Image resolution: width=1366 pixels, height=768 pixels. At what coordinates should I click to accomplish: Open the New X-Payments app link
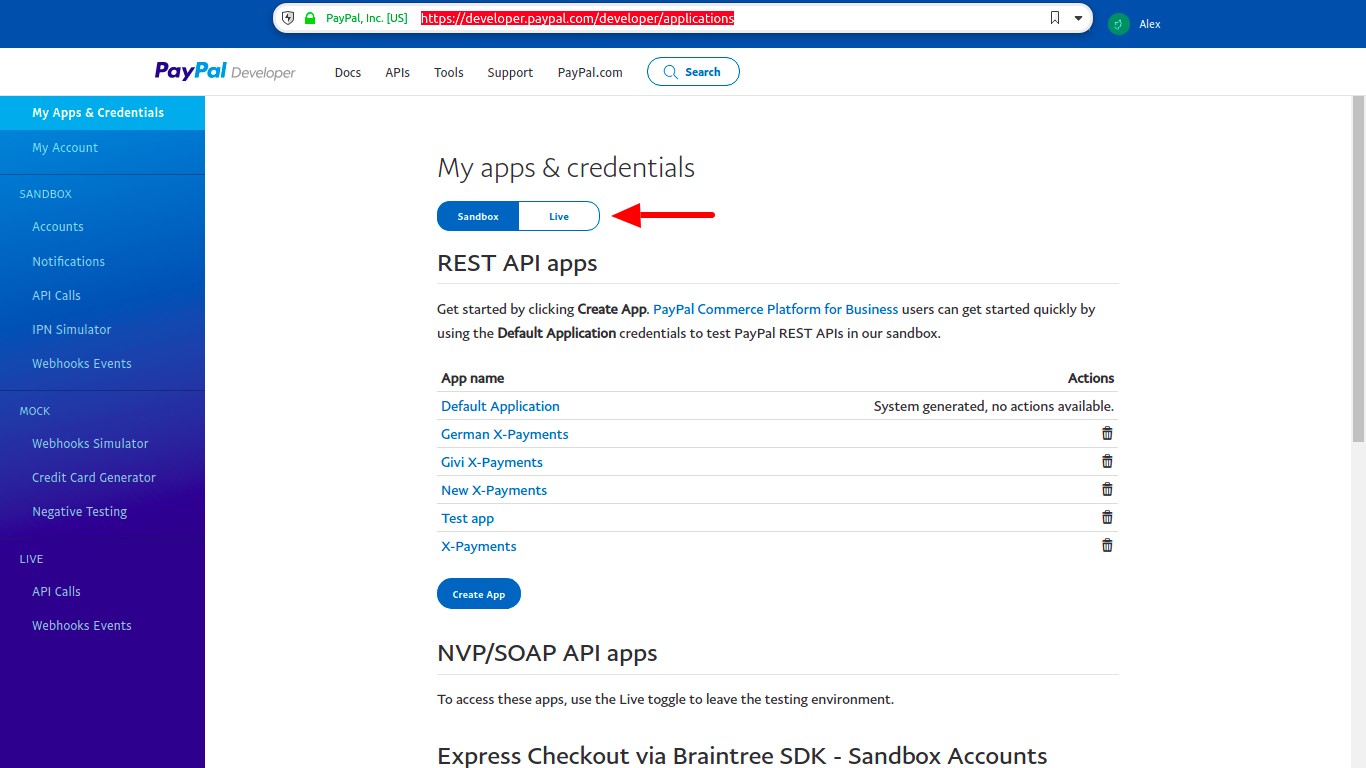(494, 490)
